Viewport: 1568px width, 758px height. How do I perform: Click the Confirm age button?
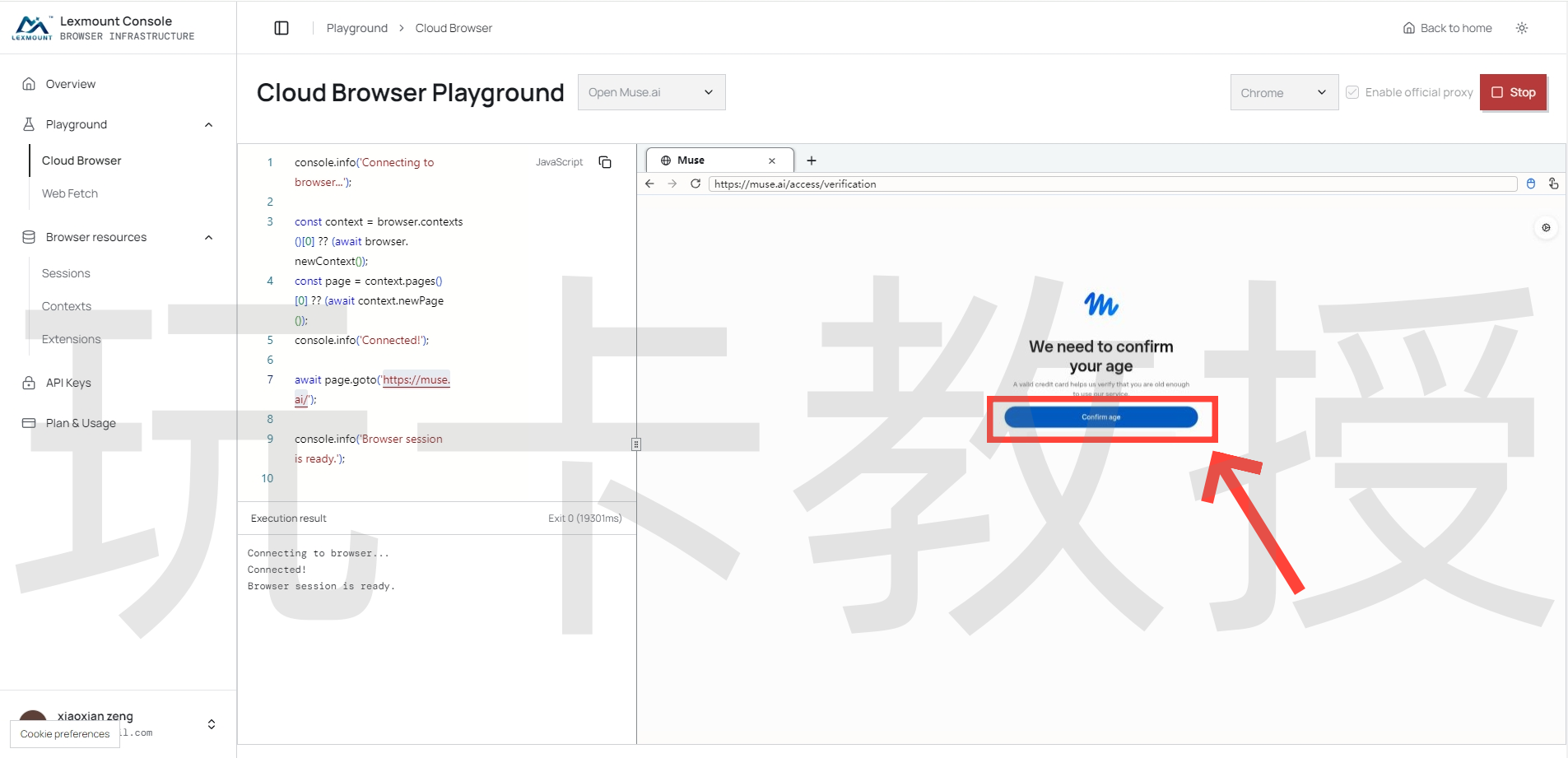[x=1101, y=417]
